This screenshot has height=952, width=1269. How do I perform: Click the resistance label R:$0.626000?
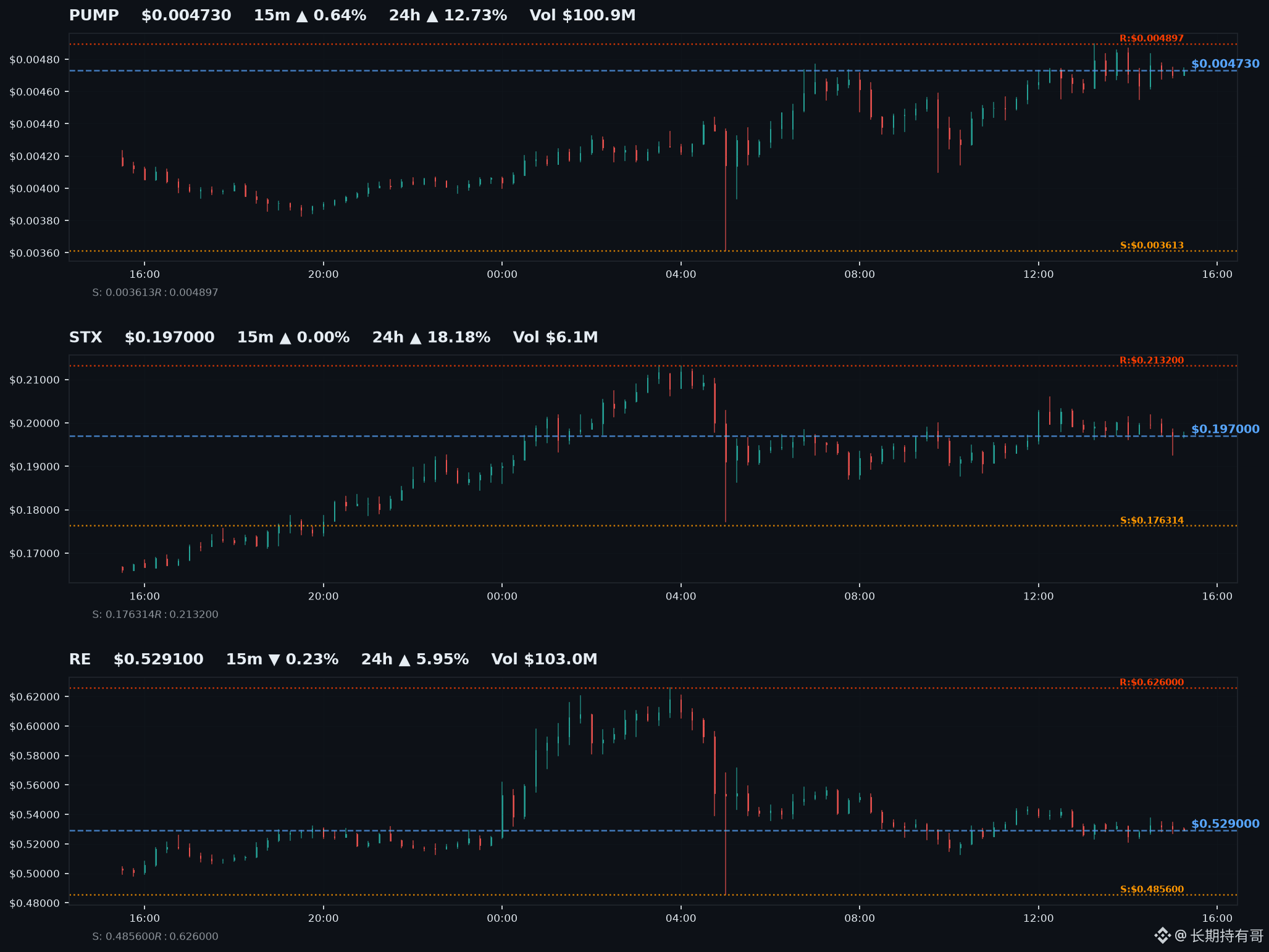point(1152,682)
